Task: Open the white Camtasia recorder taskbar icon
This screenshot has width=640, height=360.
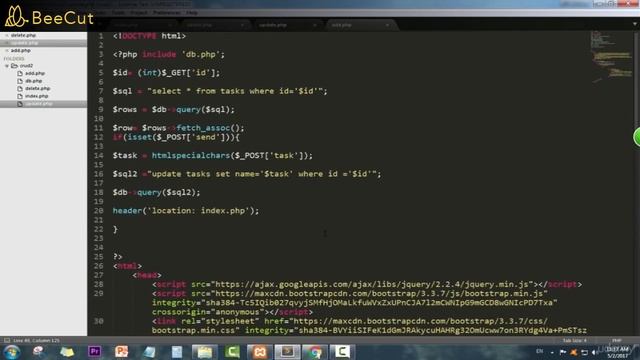Action: pos(342,351)
